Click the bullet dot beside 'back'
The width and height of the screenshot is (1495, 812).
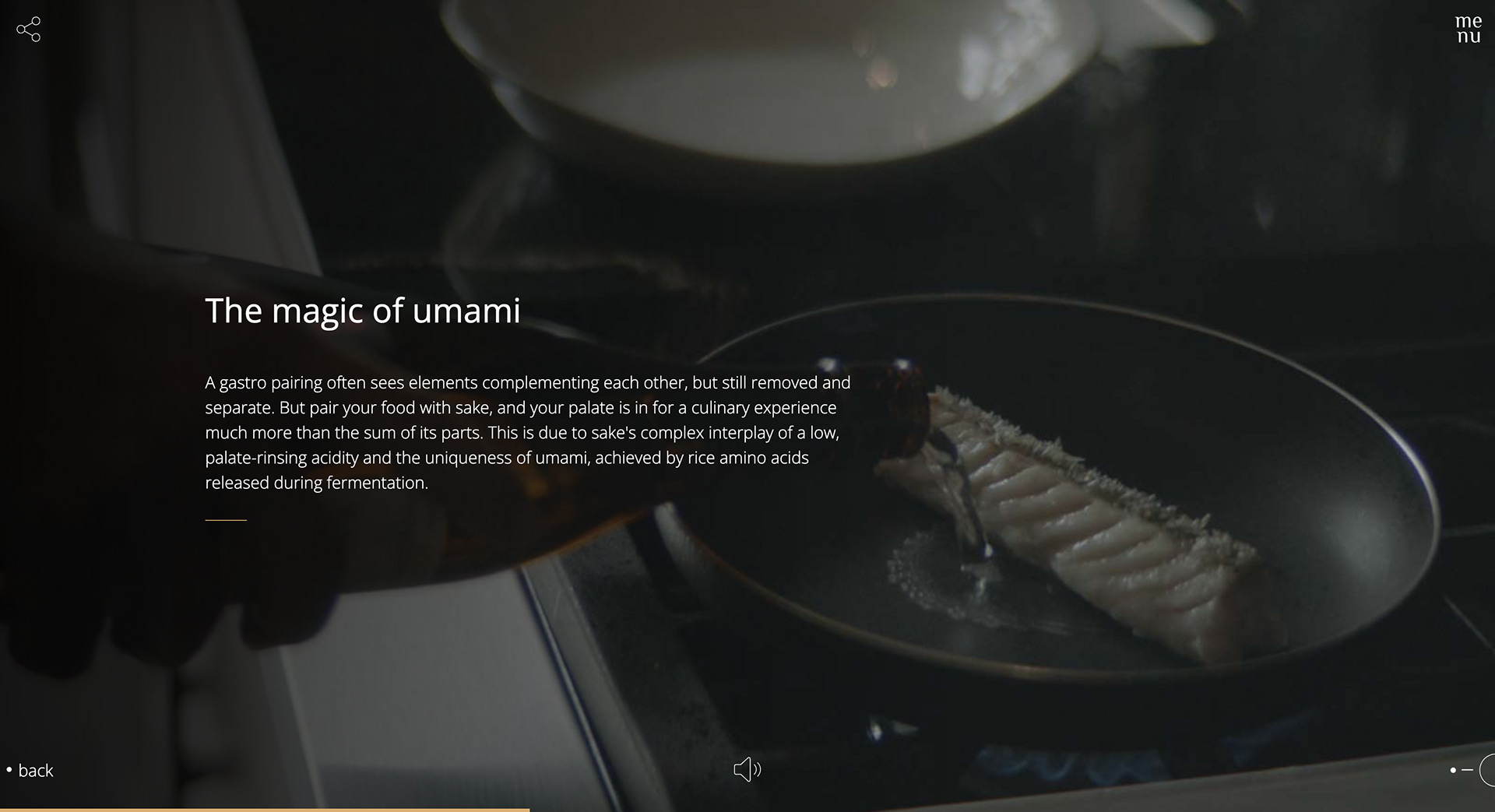click(9, 770)
